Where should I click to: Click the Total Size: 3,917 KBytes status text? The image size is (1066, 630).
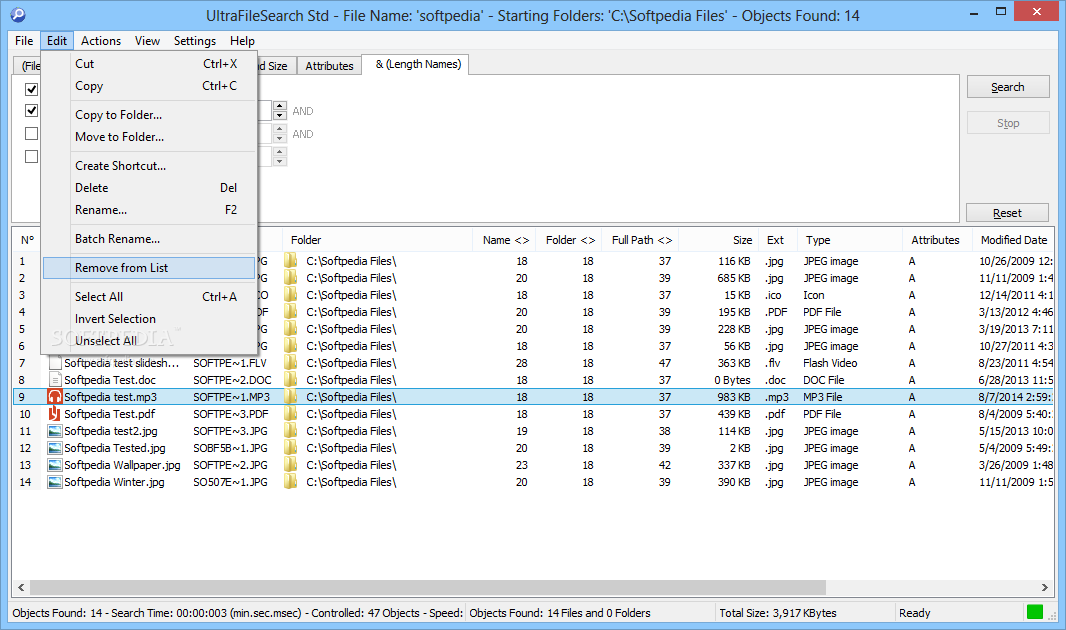[778, 613]
